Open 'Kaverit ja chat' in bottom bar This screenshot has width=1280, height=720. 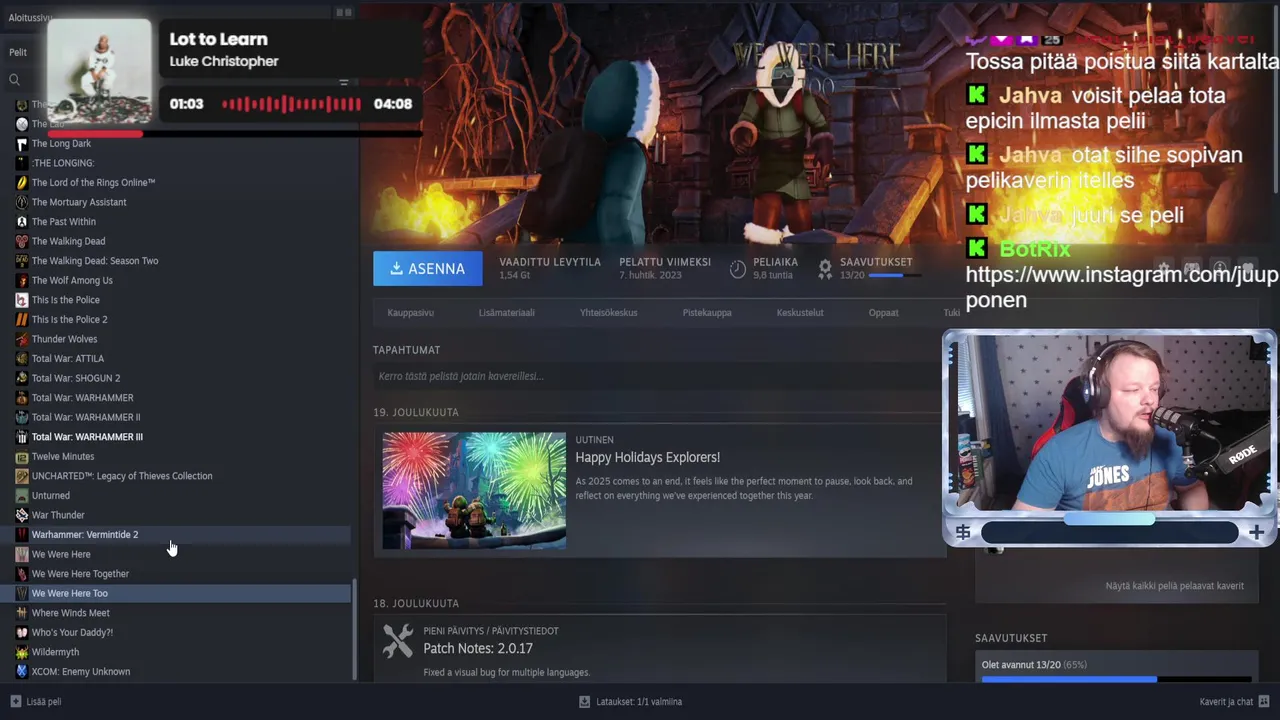click(x=1226, y=702)
